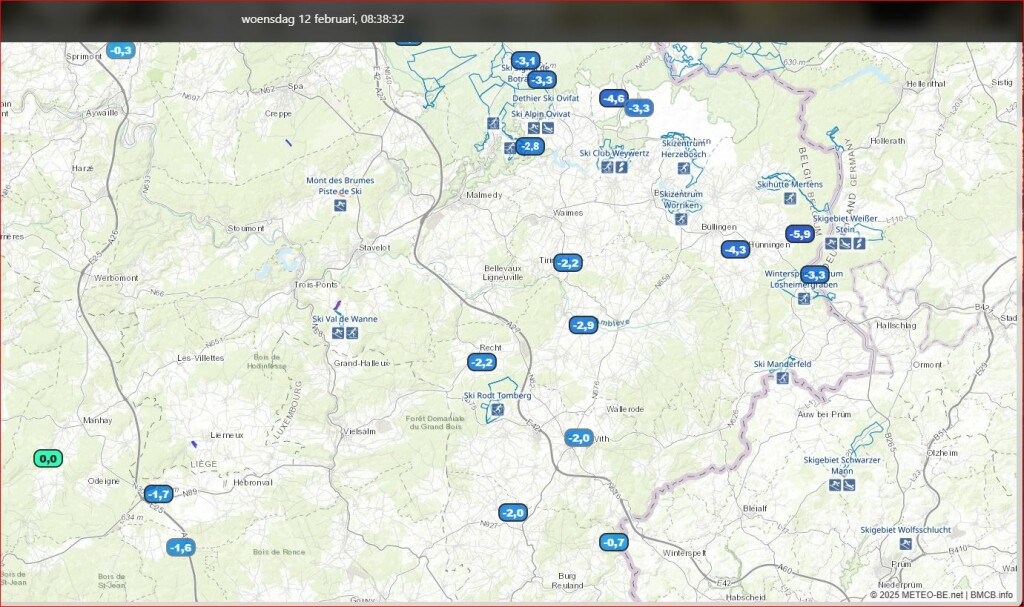This screenshot has width=1024, height=607.
Task: Open the -4,3 marker near Büllingen
Action: pyautogui.click(x=735, y=250)
